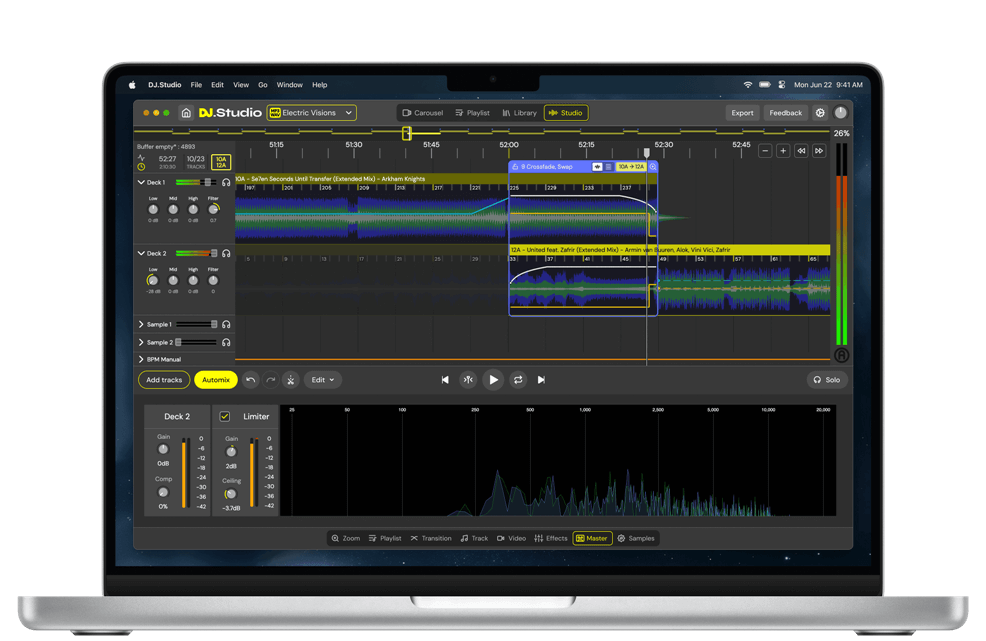Expand the Sample 1 track

[141, 325]
